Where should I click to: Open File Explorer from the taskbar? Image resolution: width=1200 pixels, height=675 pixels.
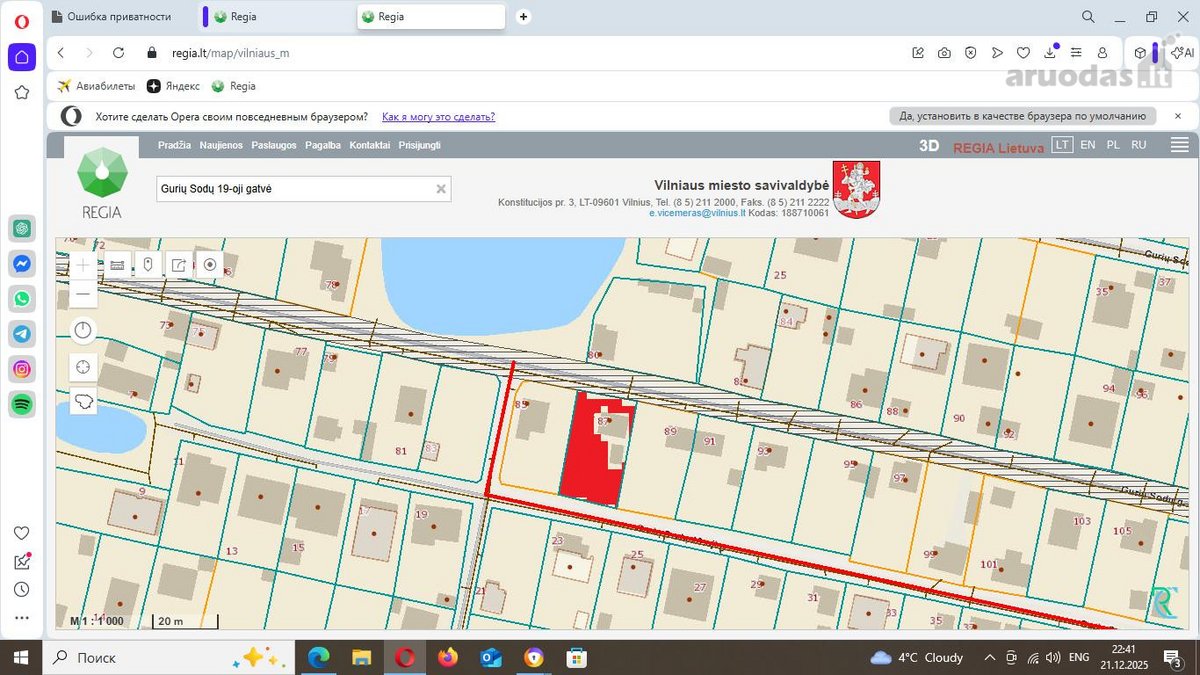(362, 657)
